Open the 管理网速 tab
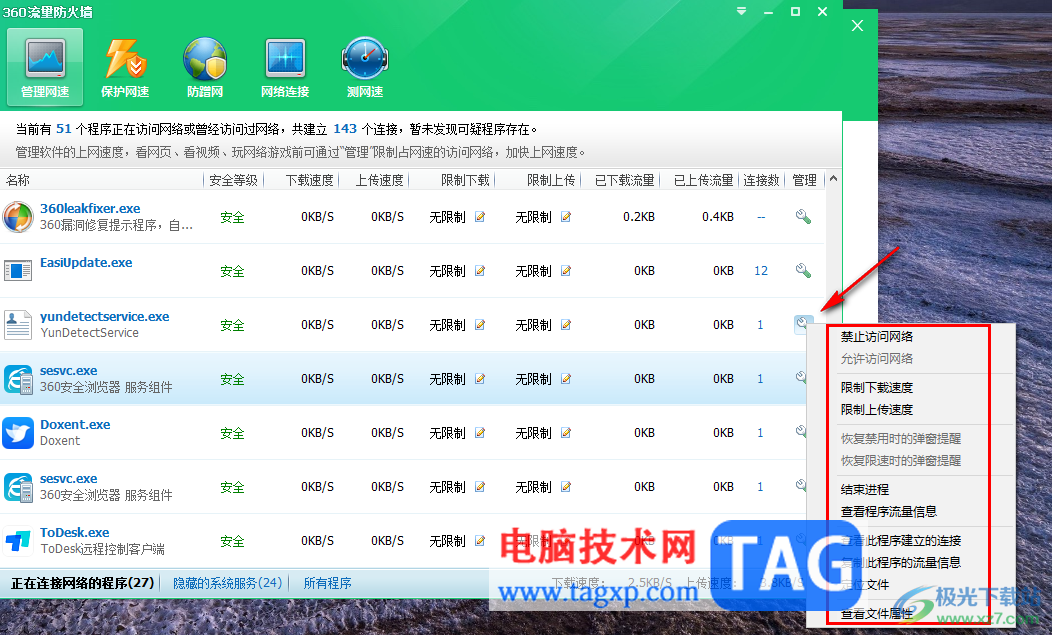This screenshot has height=635, width=1052. tap(45, 67)
